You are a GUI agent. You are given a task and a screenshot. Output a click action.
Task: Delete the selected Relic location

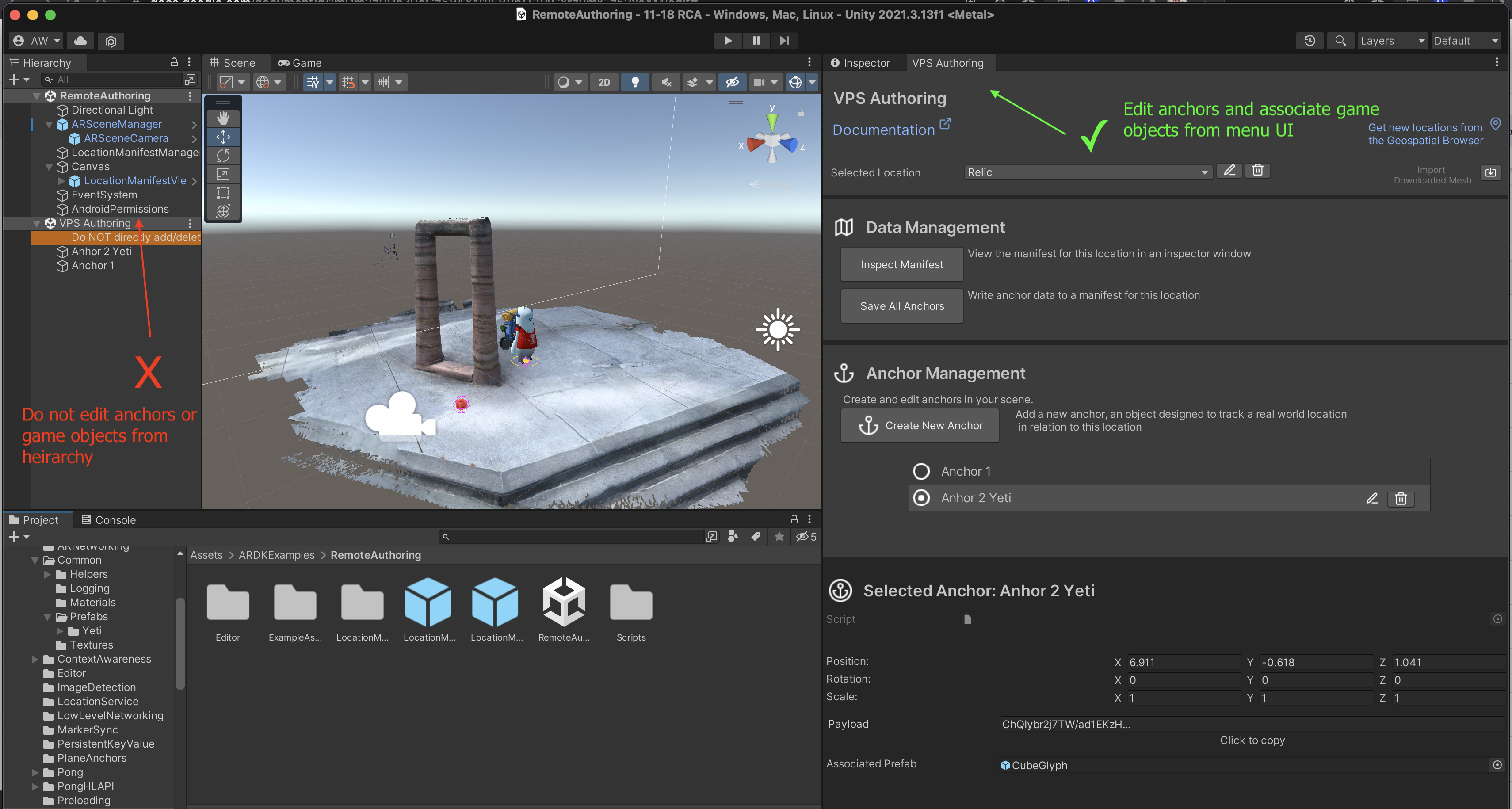coord(1258,170)
